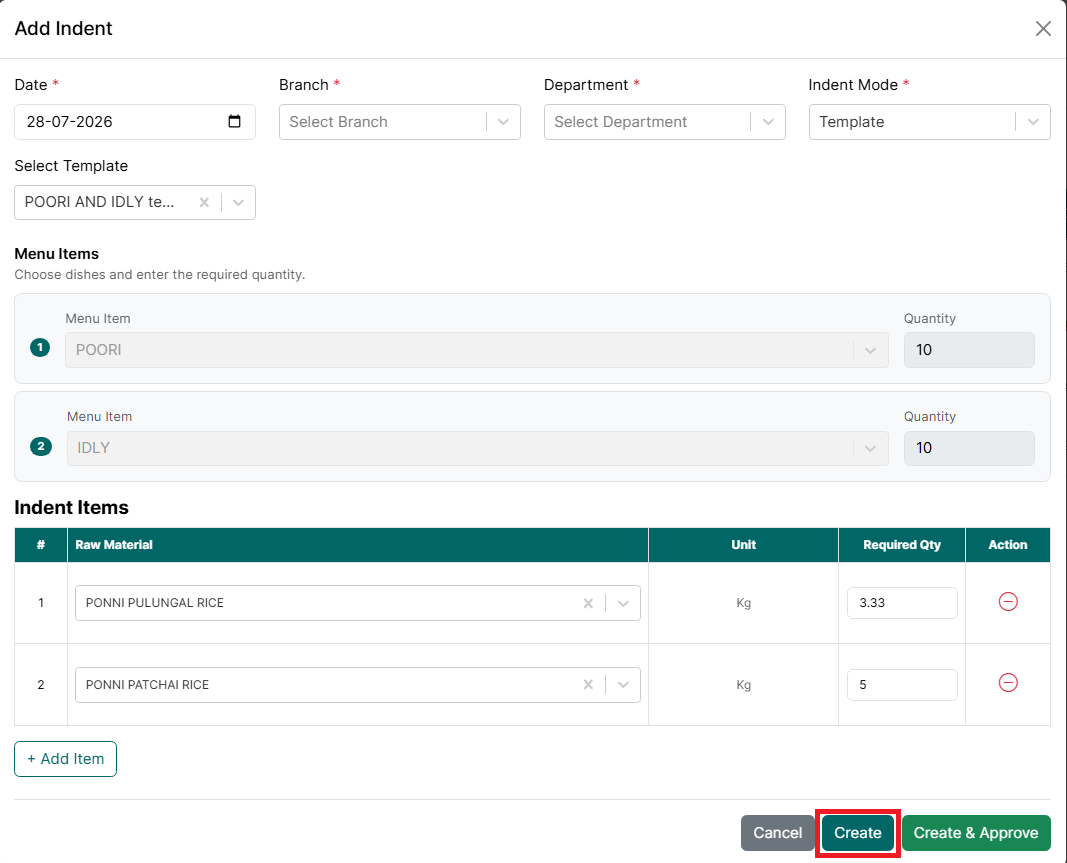Click the Required Qty field showing 5
This screenshot has height=863, width=1067.
[902, 685]
